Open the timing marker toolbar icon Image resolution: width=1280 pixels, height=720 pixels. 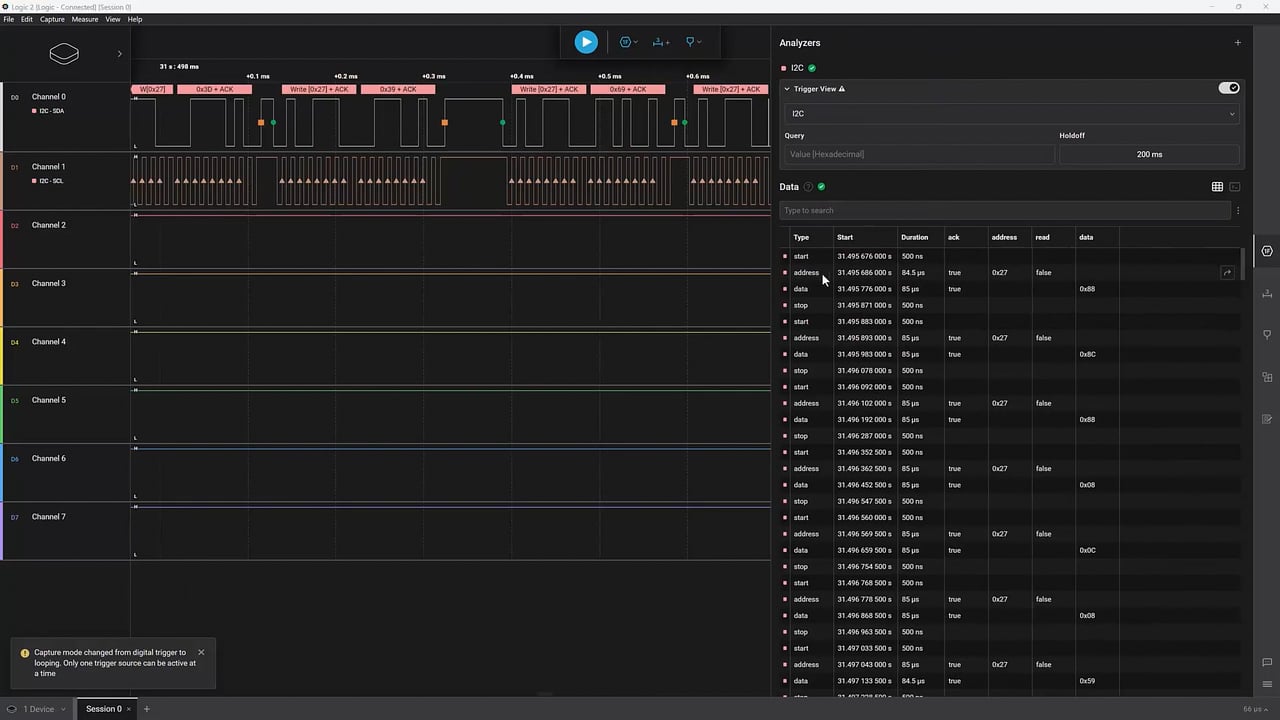693,42
